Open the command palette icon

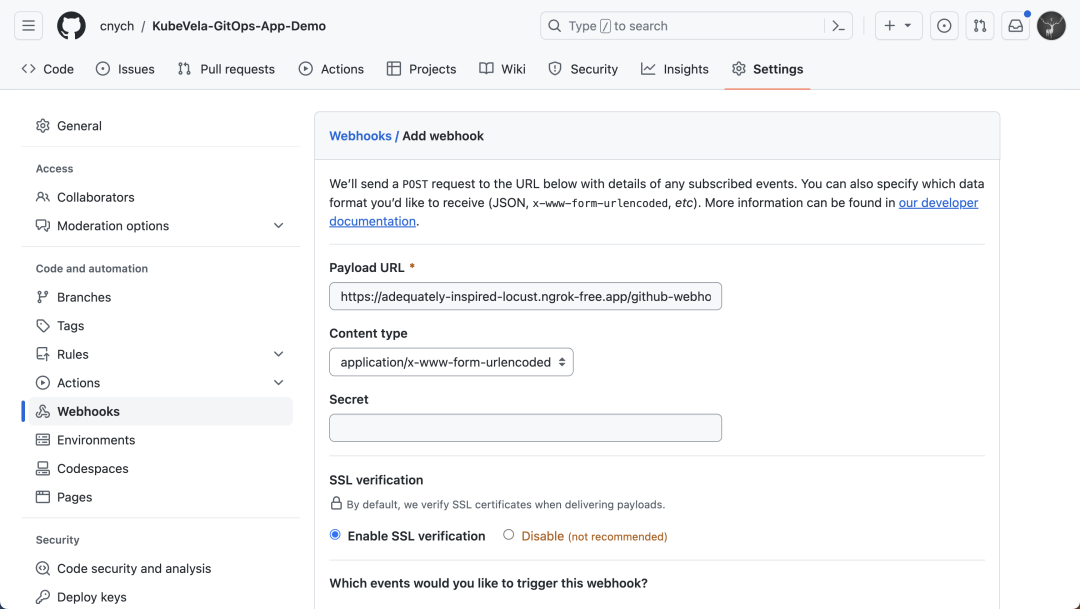pos(839,26)
